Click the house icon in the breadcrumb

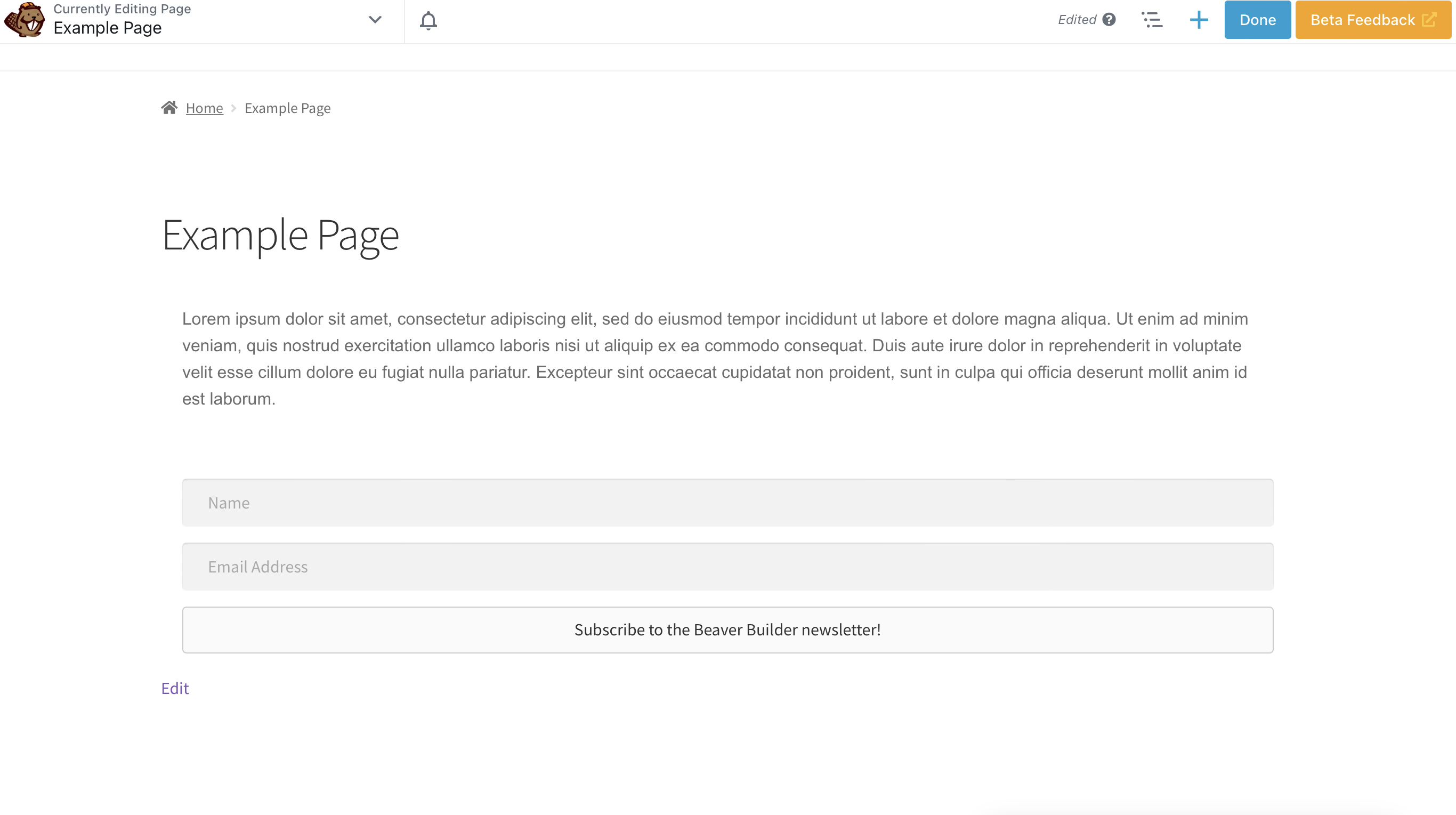(x=169, y=107)
